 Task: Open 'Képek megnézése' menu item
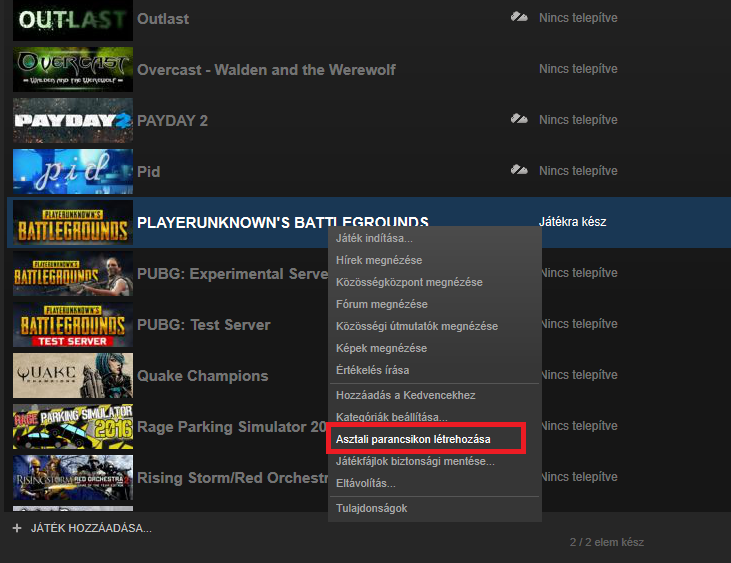pos(381,348)
